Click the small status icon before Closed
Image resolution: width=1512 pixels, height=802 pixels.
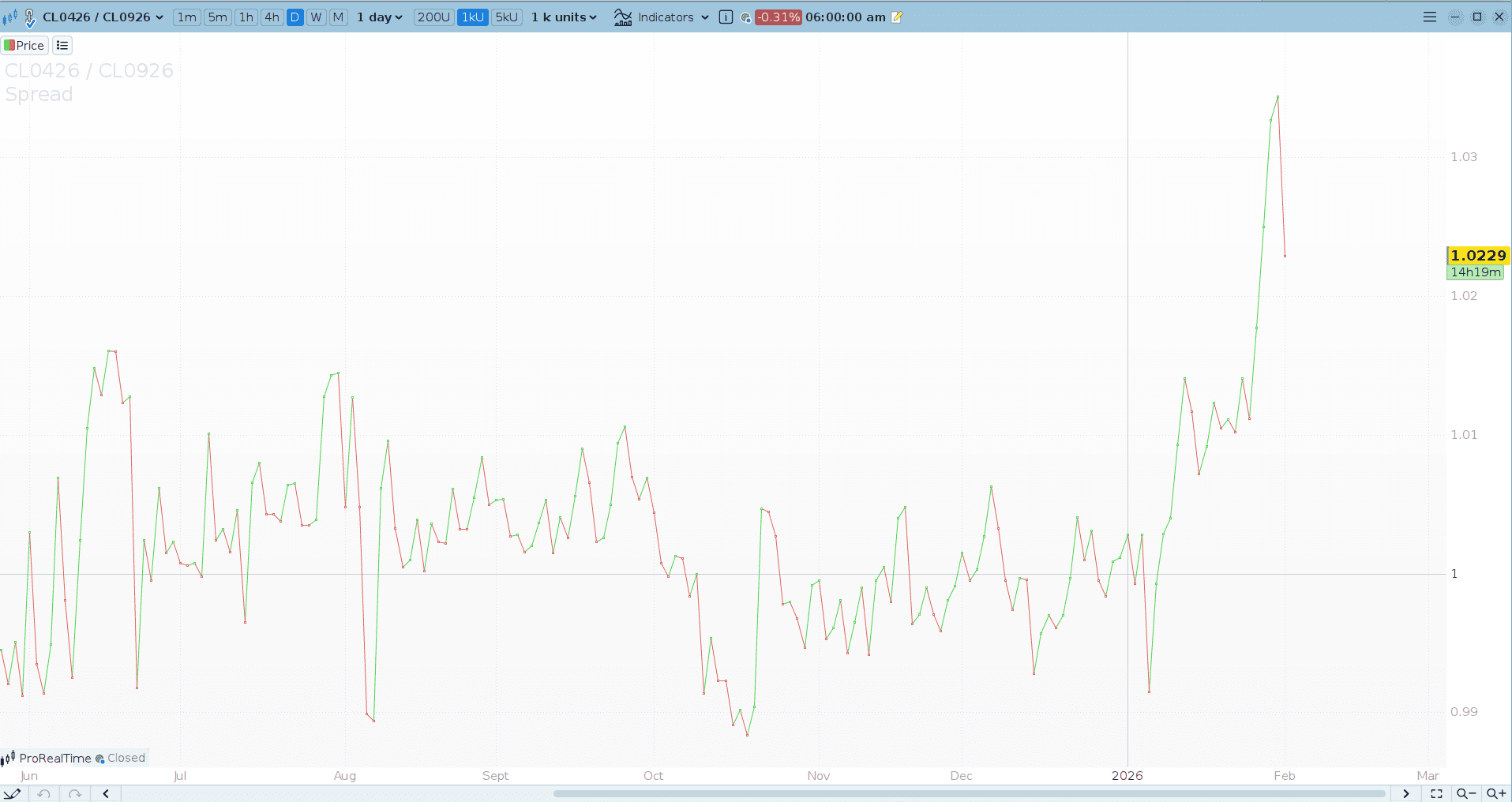[99, 759]
